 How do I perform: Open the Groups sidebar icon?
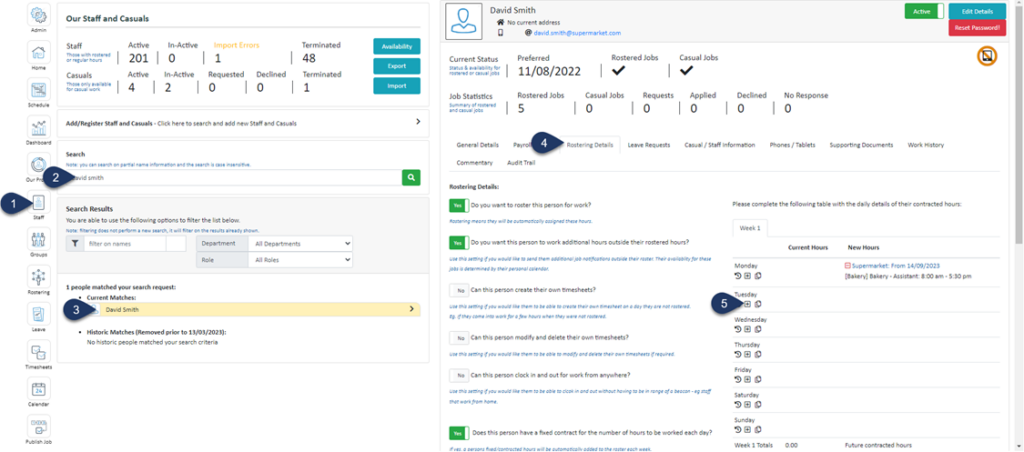39,240
